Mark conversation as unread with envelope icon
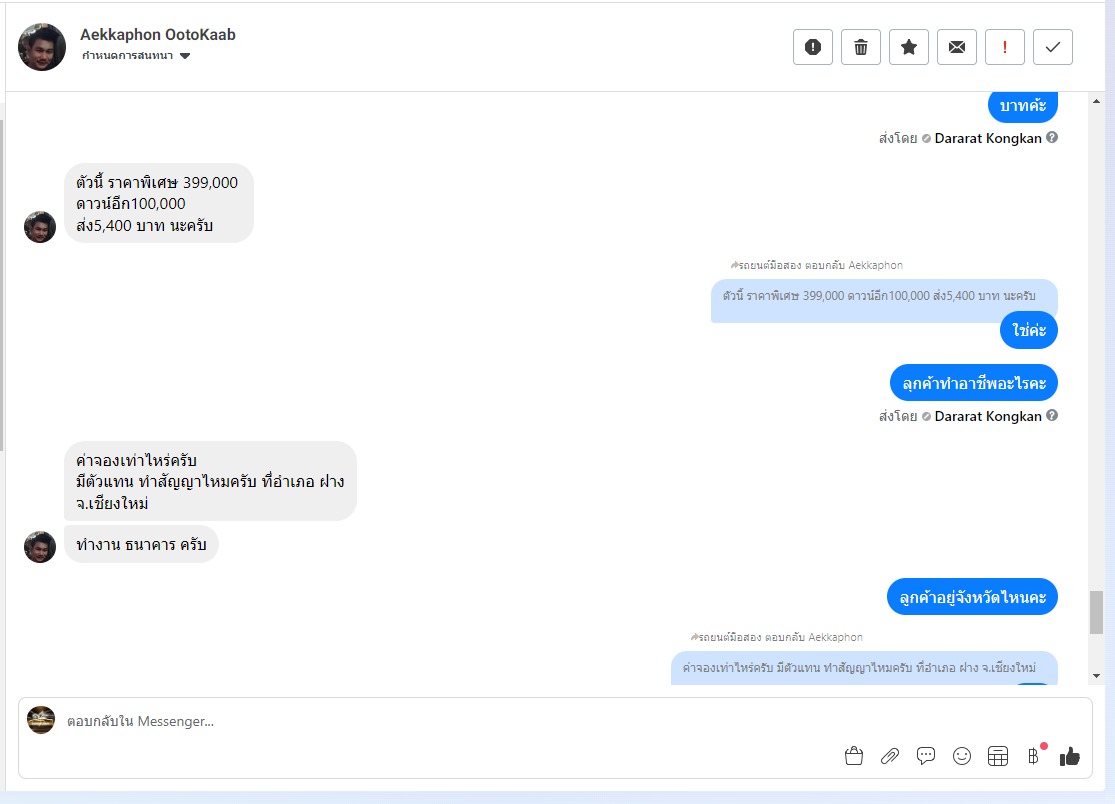1115x804 pixels. pyautogui.click(x=956, y=47)
